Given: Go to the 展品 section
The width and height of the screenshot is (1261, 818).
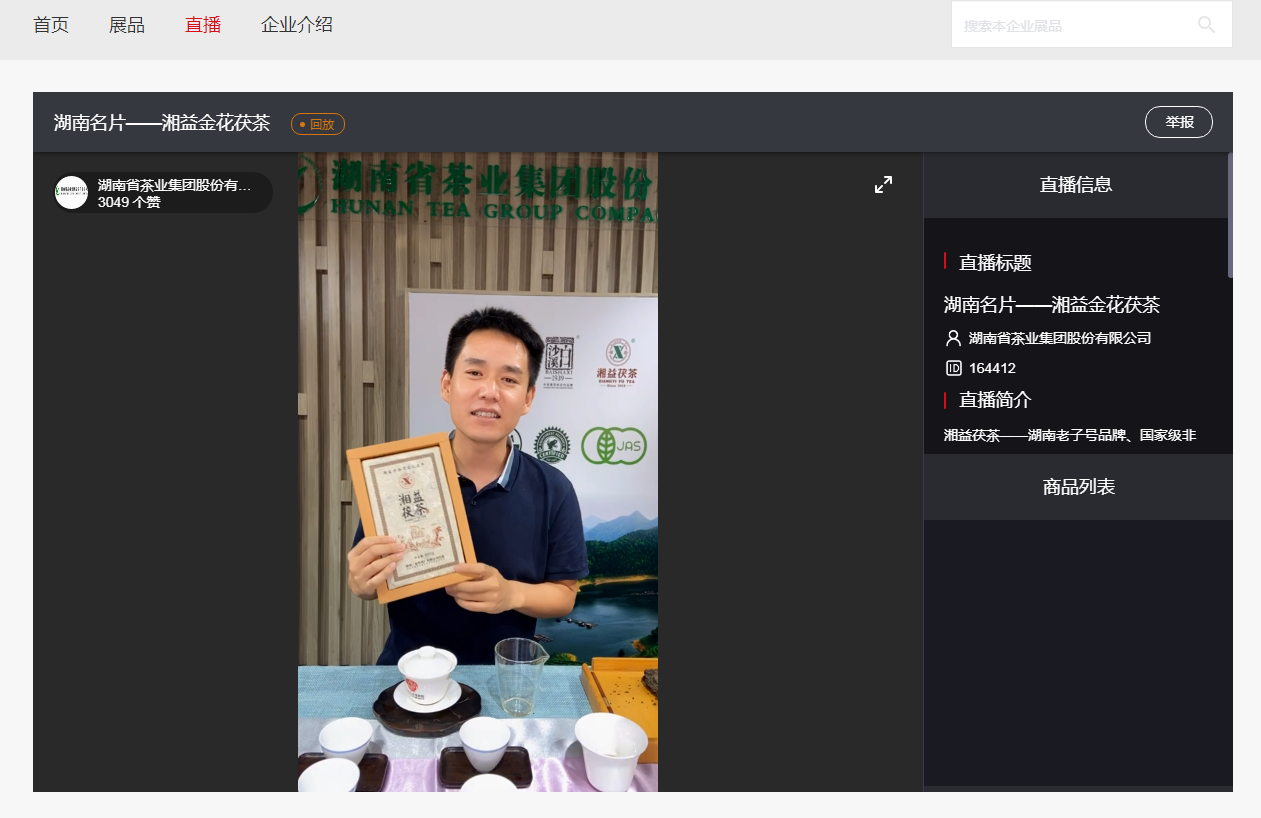Looking at the screenshot, I should coord(127,25).
